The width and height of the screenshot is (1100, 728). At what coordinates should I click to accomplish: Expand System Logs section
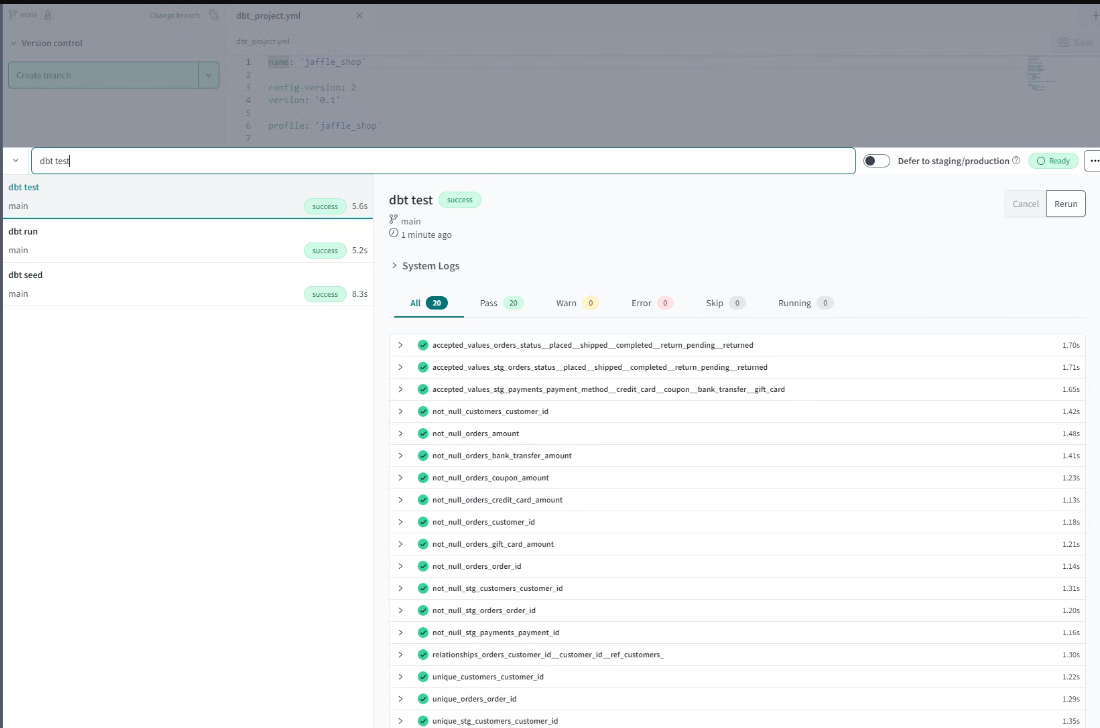(x=425, y=266)
